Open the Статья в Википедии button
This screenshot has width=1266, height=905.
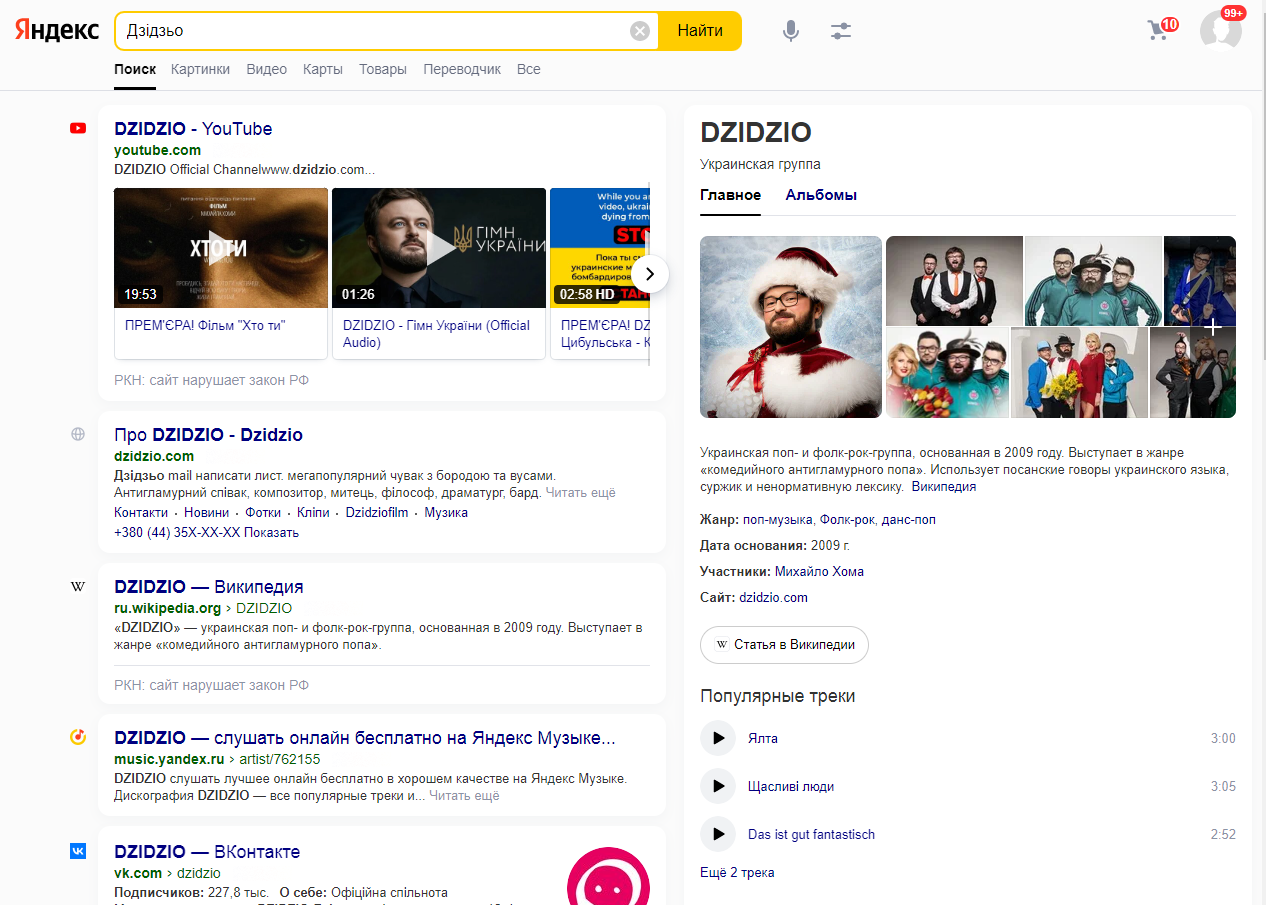(784, 645)
